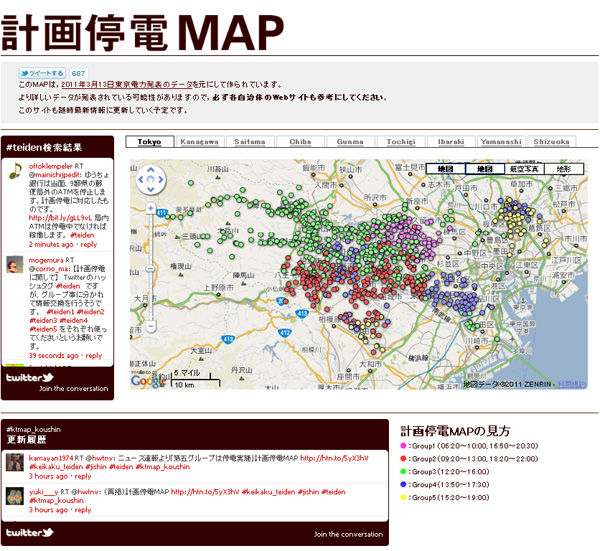Image resolution: width=600 pixels, height=551 pixels.
Task: Open http://htn.to/5yX3hV link in kamayan1974's tweet
Action: click(x=334, y=458)
